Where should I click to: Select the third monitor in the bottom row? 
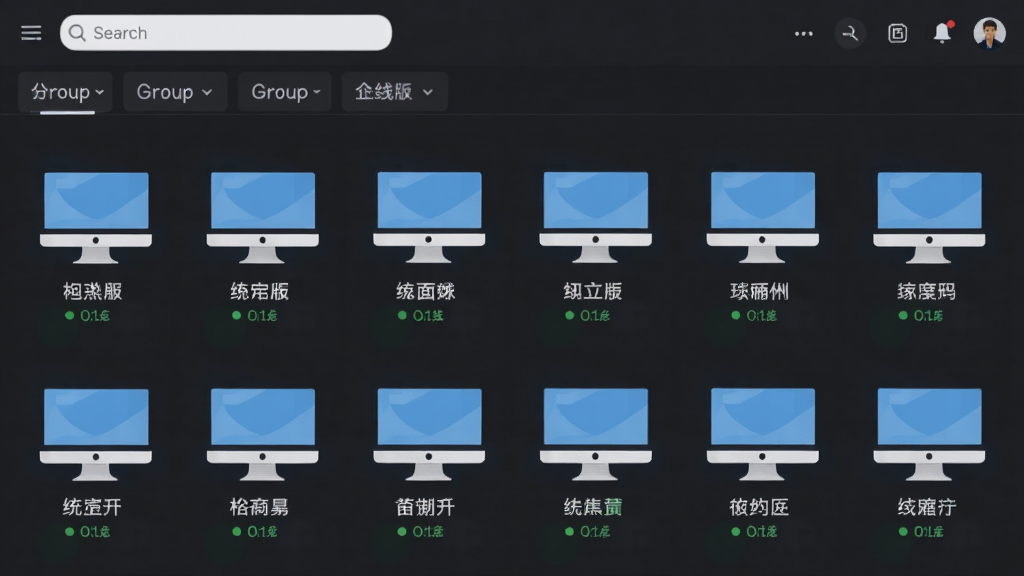[429, 434]
